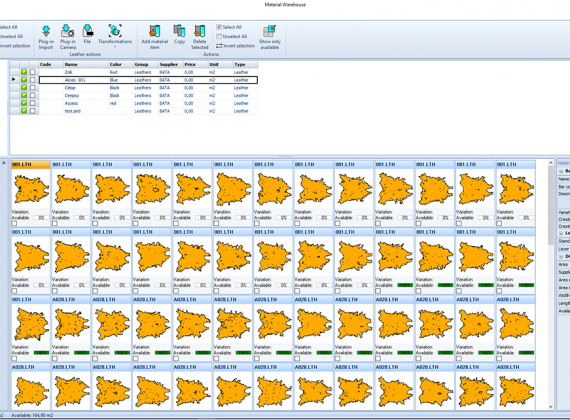Image resolution: width=570 pixels, height=420 pixels.
Task: Sort by the Supplier column header
Action: pyautogui.click(x=171, y=64)
